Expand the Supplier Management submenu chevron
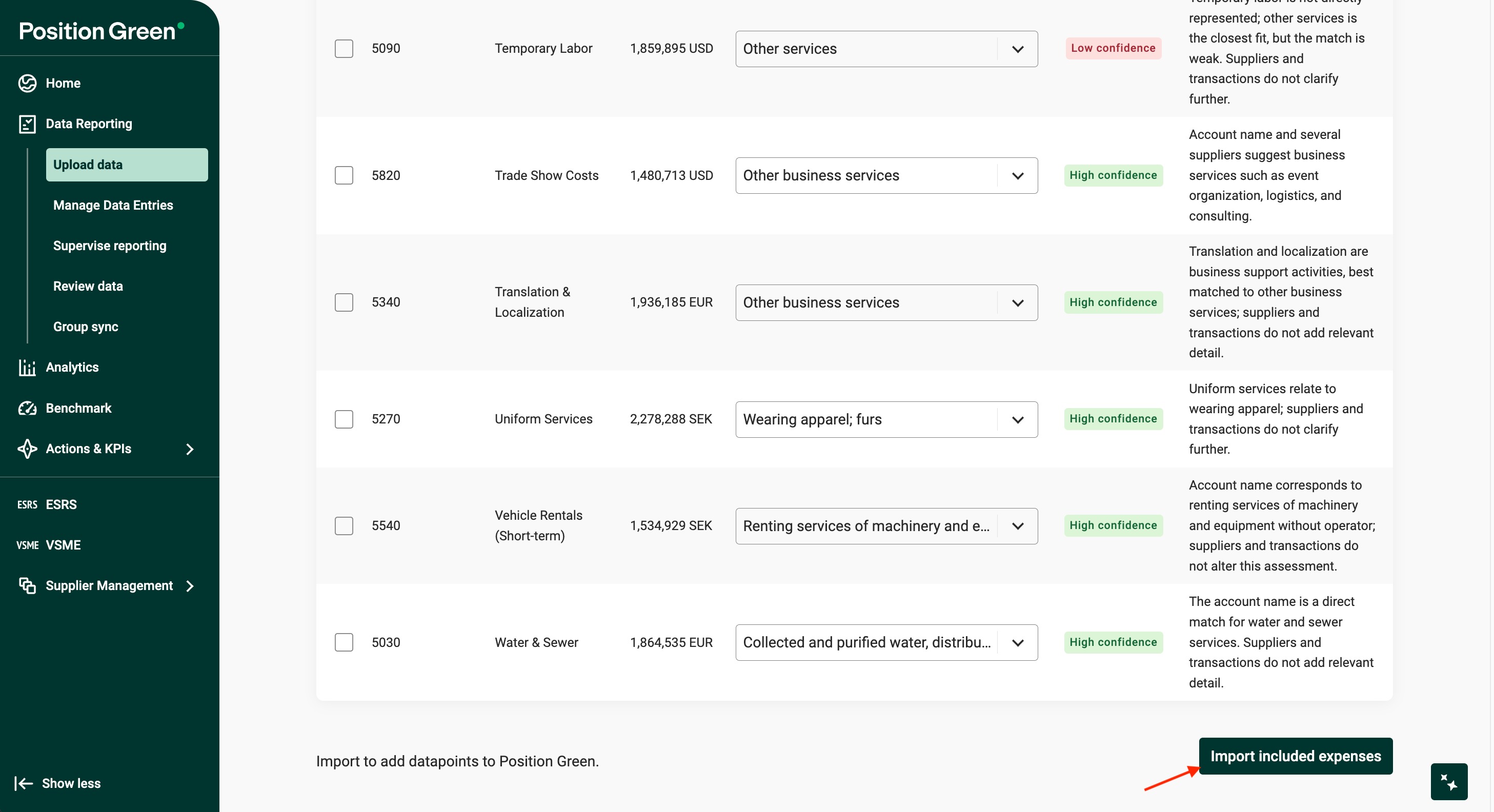The image size is (1494, 812). coord(190,586)
